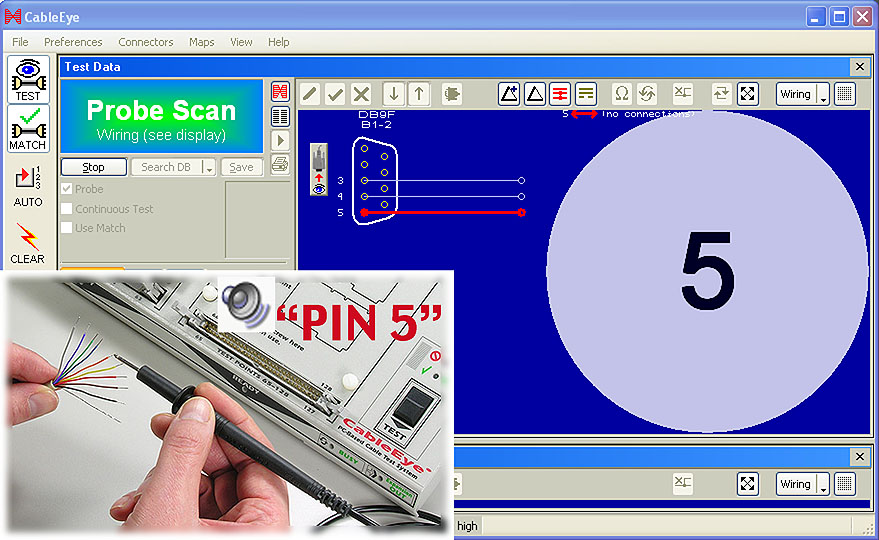Enable the Use Match checkbox
The width and height of the screenshot is (879, 540).
(x=67, y=228)
